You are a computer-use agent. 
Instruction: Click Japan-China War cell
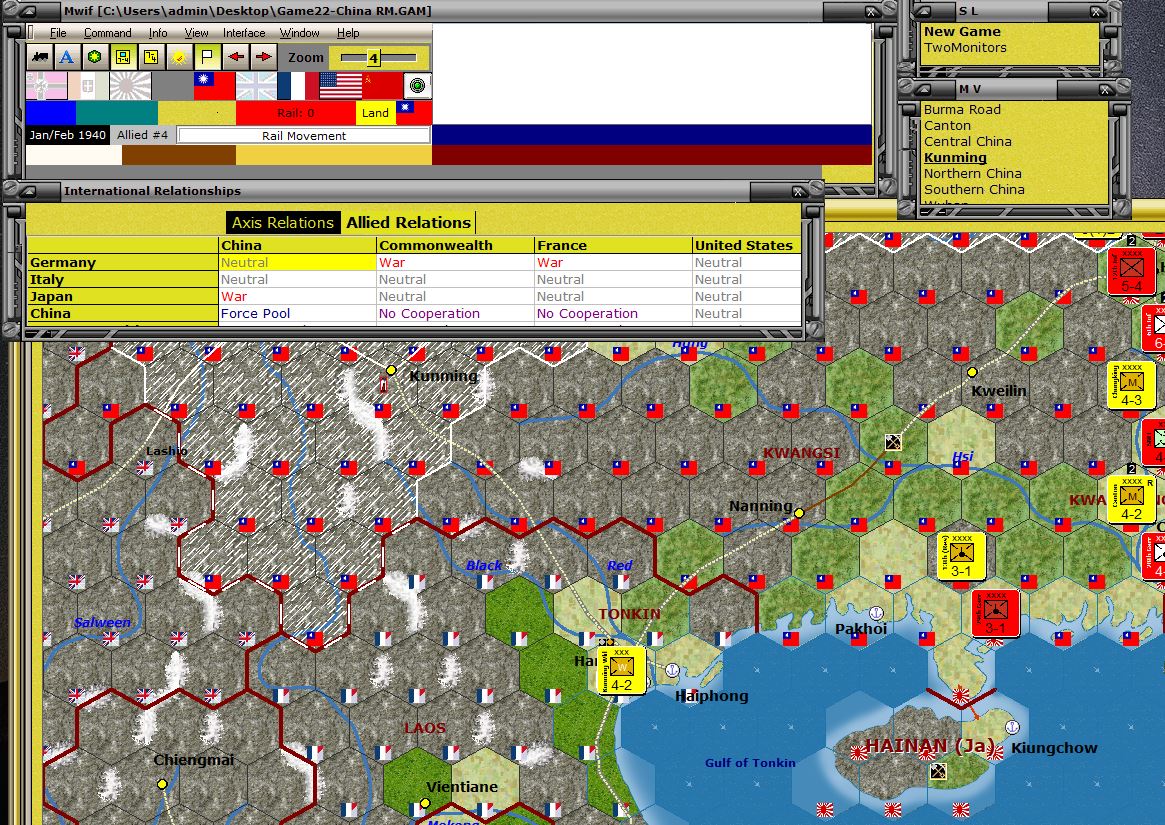(297, 297)
